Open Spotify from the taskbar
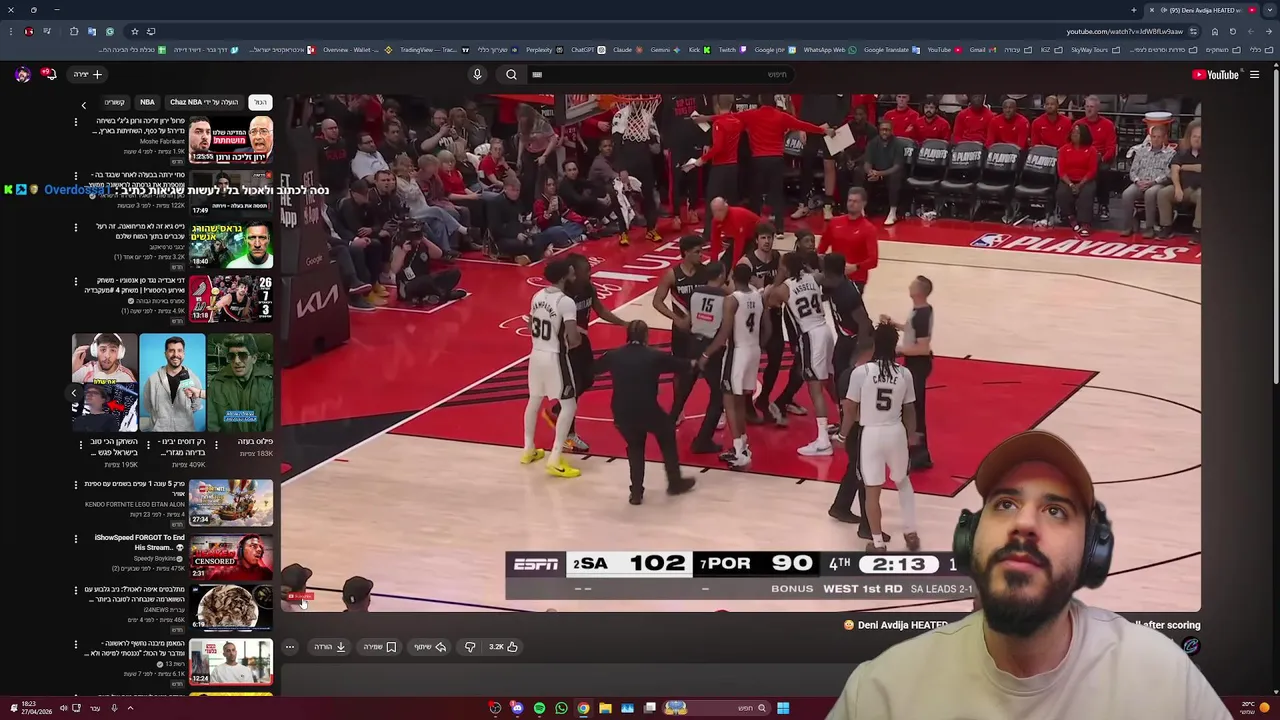Image resolution: width=1280 pixels, height=720 pixels. (539, 708)
